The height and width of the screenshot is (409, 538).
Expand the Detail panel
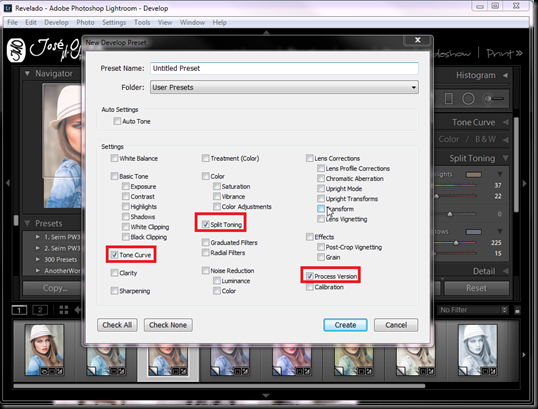(505, 271)
